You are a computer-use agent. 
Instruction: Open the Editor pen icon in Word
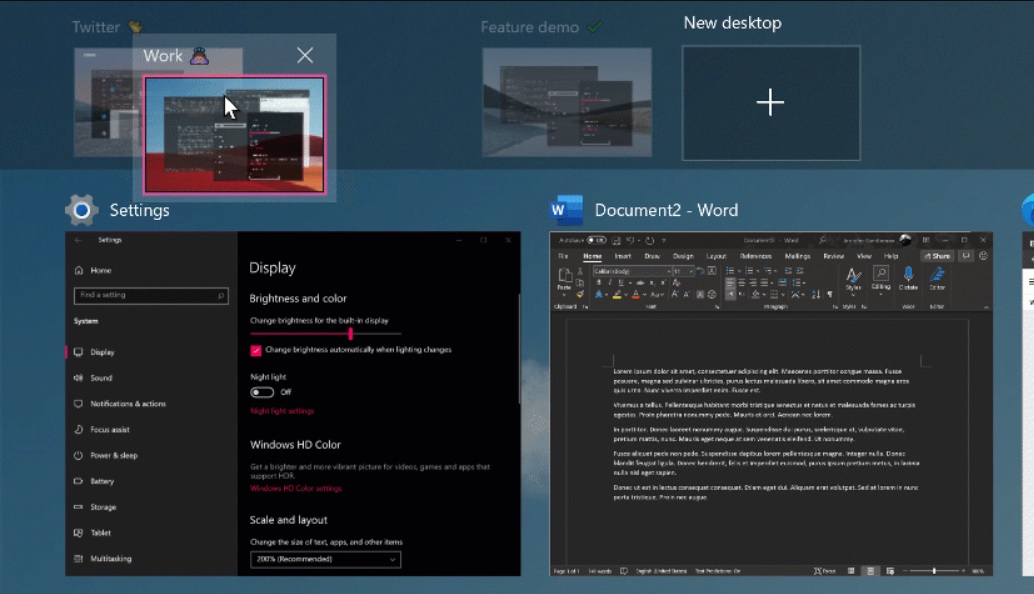coord(937,273)
